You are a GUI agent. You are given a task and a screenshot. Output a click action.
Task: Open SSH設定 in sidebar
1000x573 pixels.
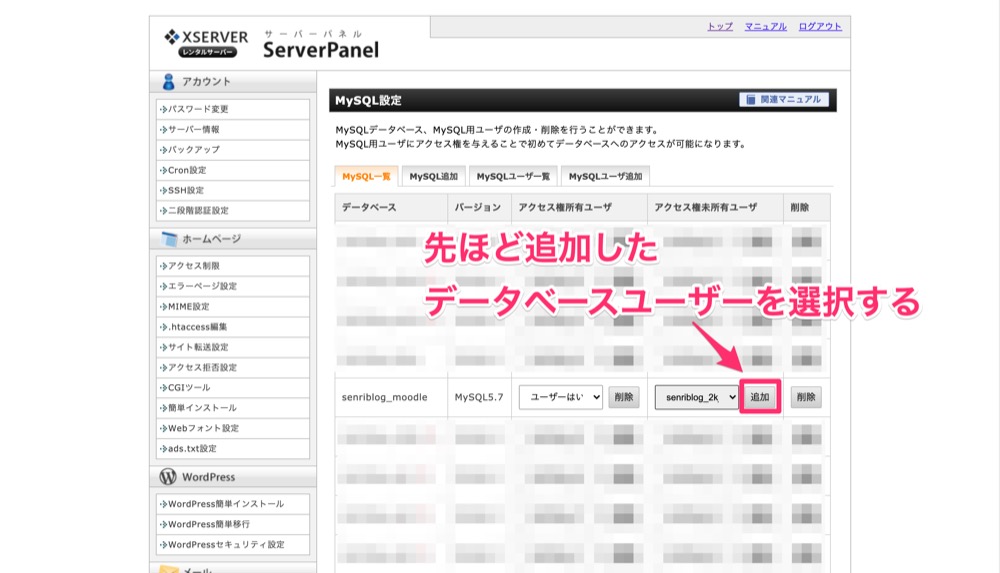(233, 190)
